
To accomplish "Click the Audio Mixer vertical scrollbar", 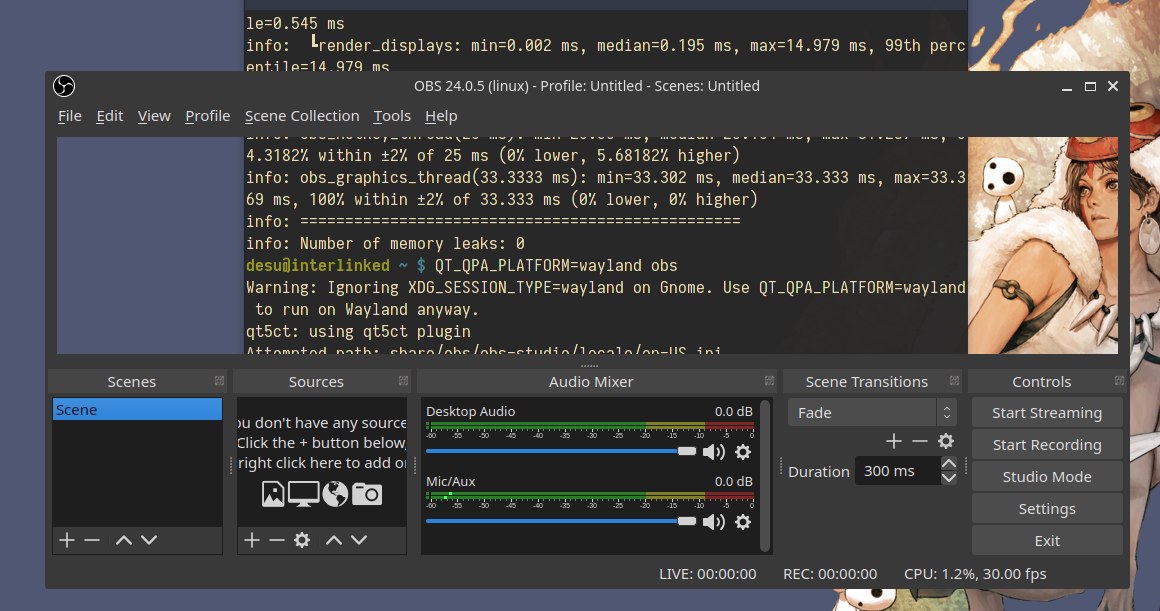I will (x=765, y=476).
